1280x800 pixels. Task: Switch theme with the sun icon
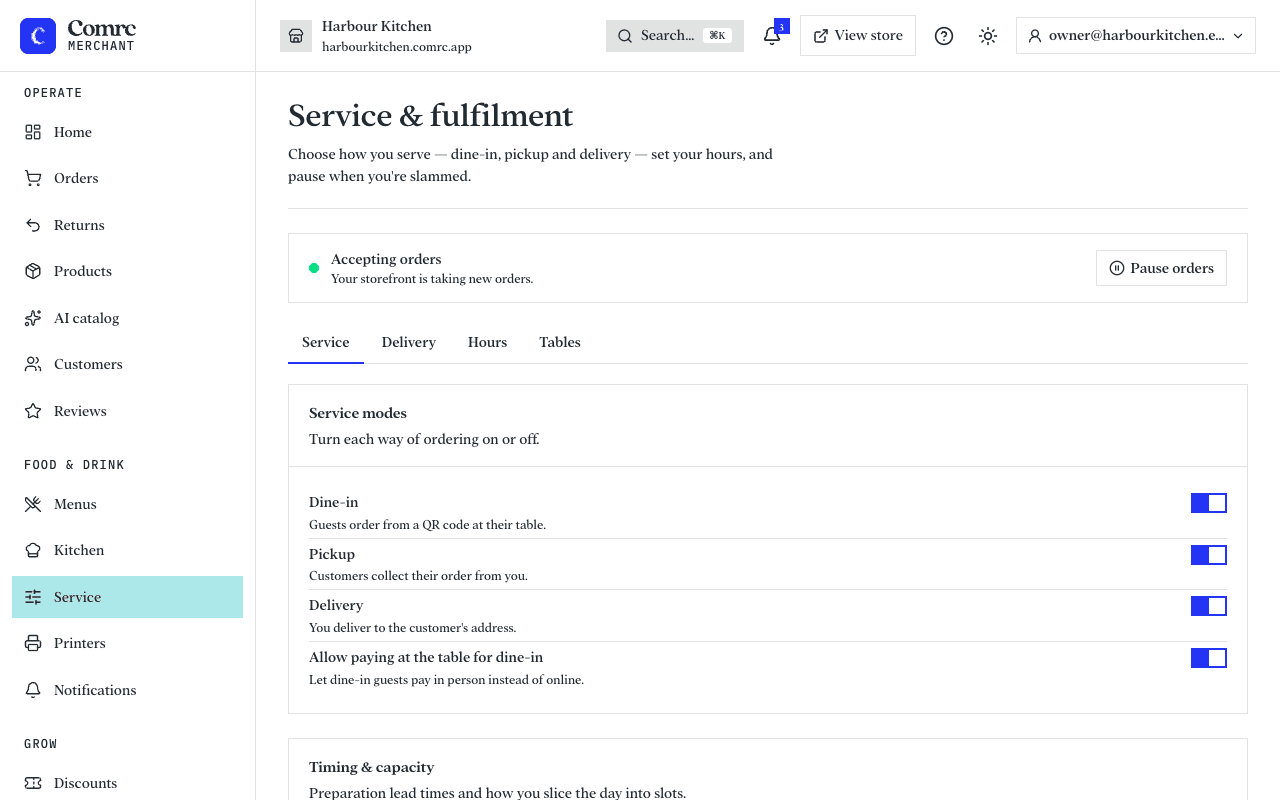click(988, 36)
